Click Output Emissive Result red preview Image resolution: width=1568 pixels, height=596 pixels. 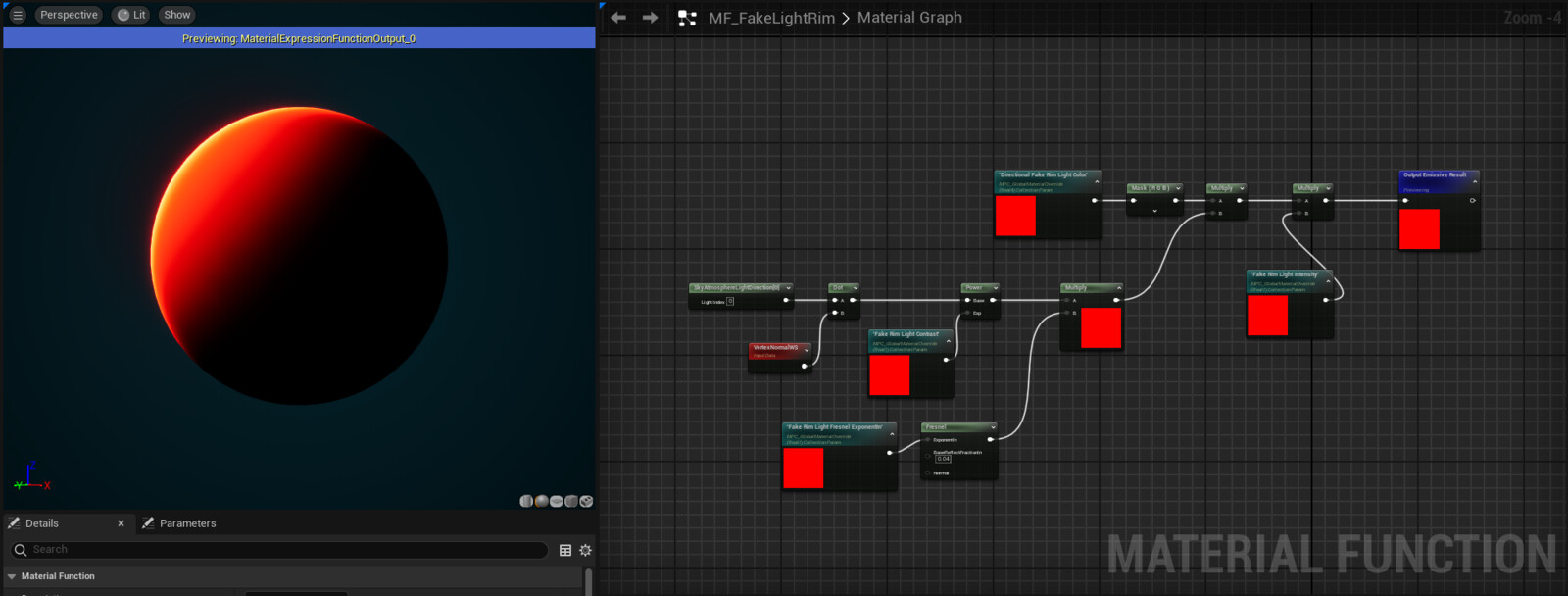coord(1419,229)
